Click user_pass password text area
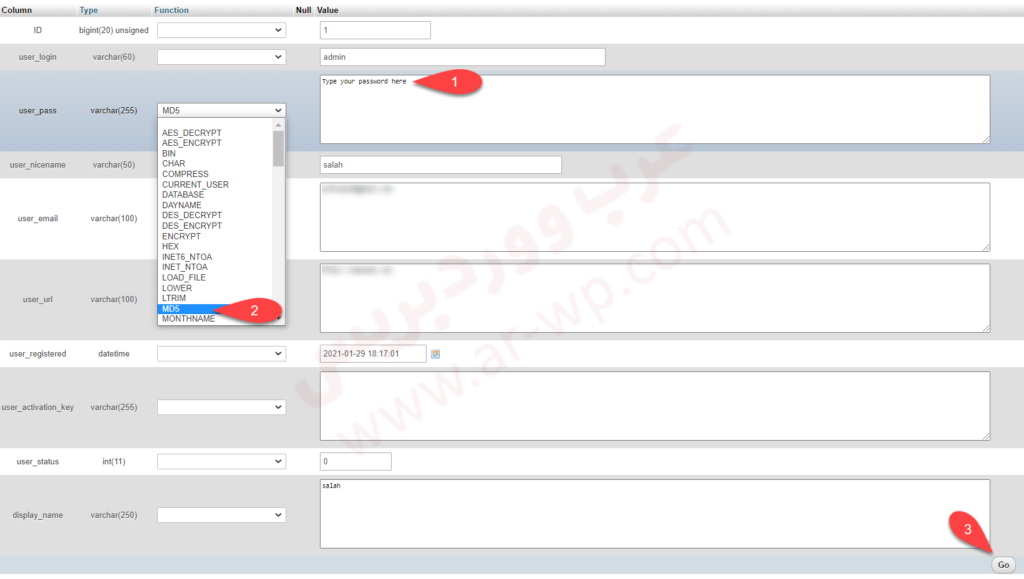Image resolution: width=1024 pixels, height=579 pixels. (x=655, y=109)
